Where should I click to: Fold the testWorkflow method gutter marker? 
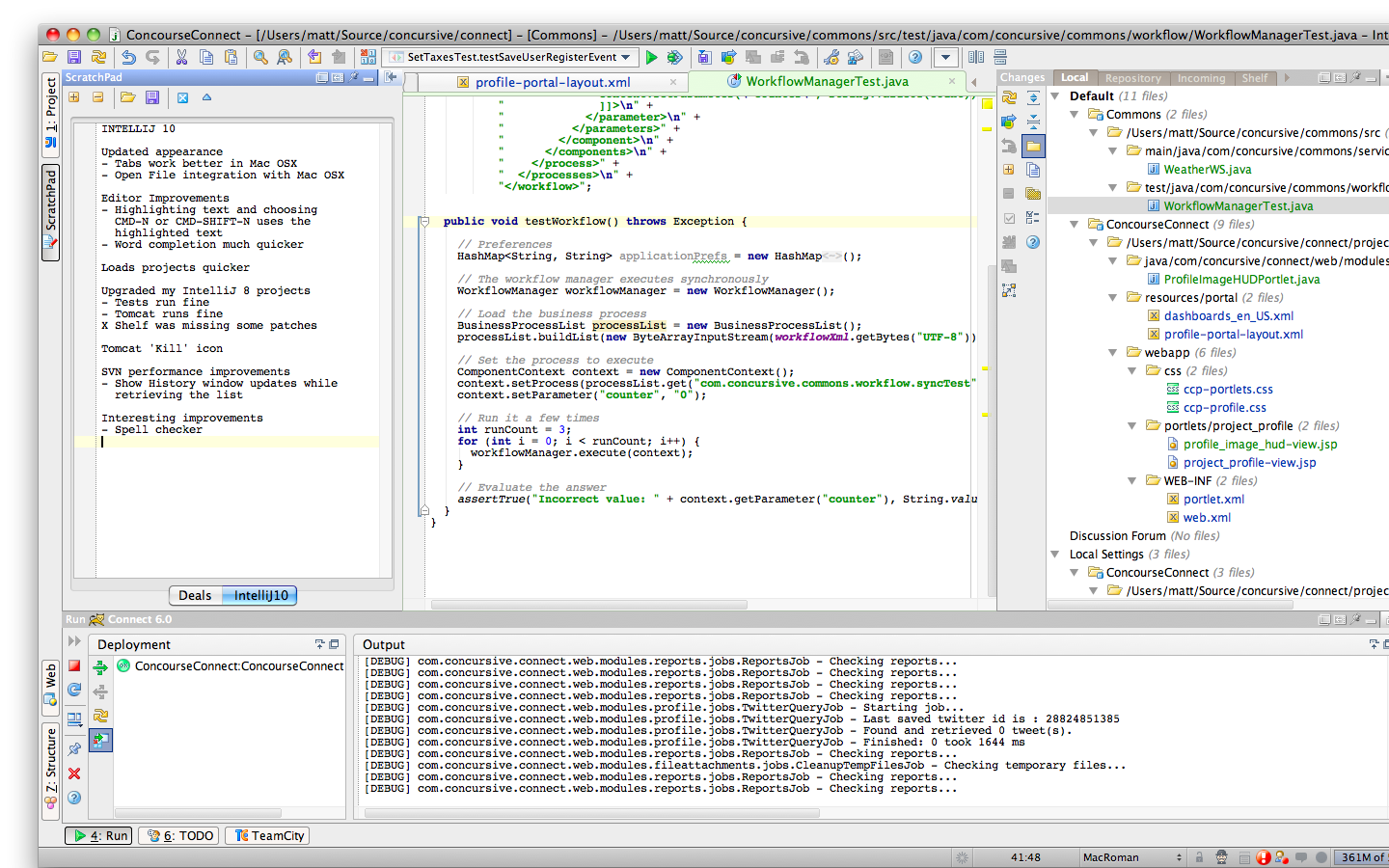point(423,222)
